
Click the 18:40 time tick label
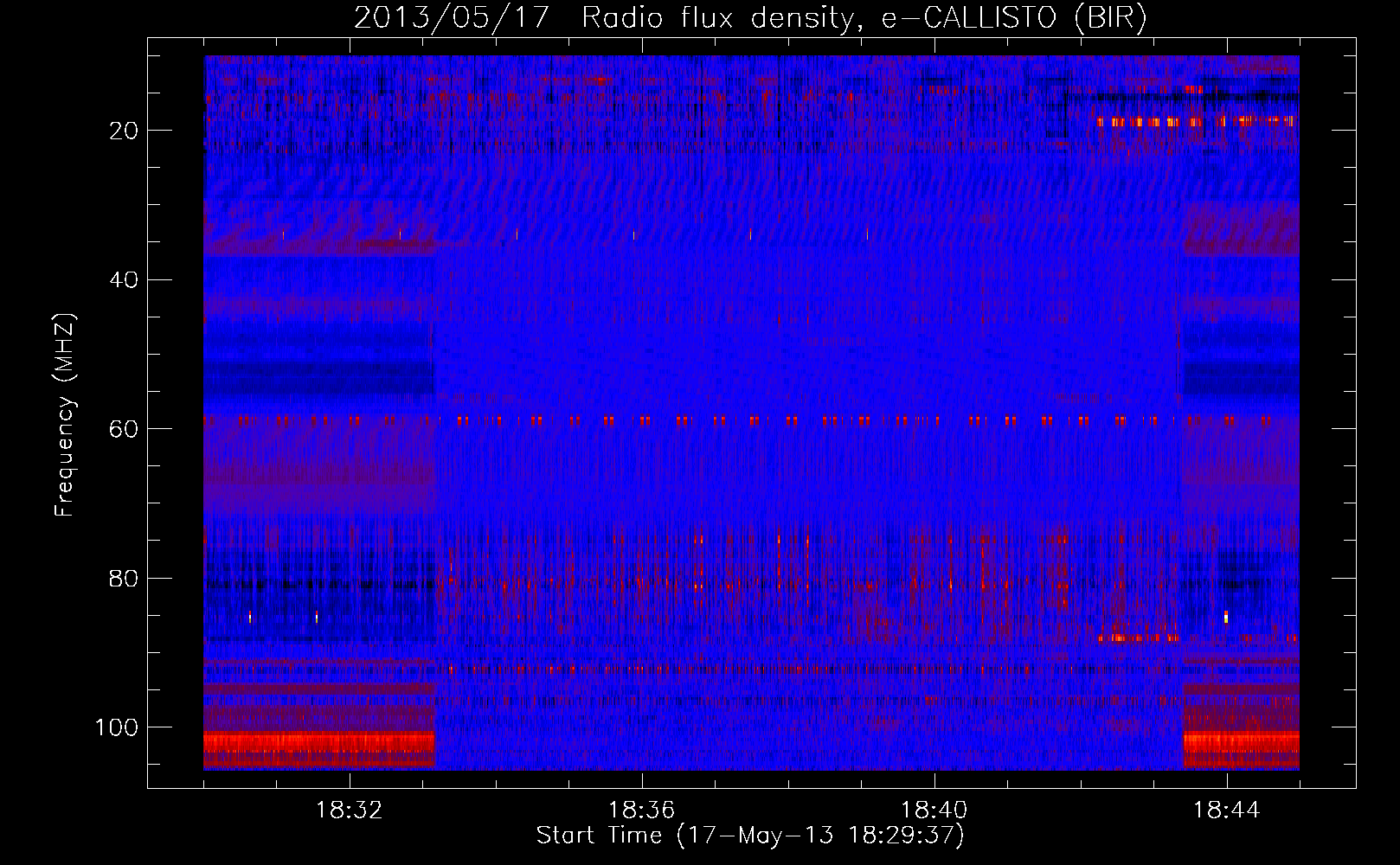tap(934, 811)
